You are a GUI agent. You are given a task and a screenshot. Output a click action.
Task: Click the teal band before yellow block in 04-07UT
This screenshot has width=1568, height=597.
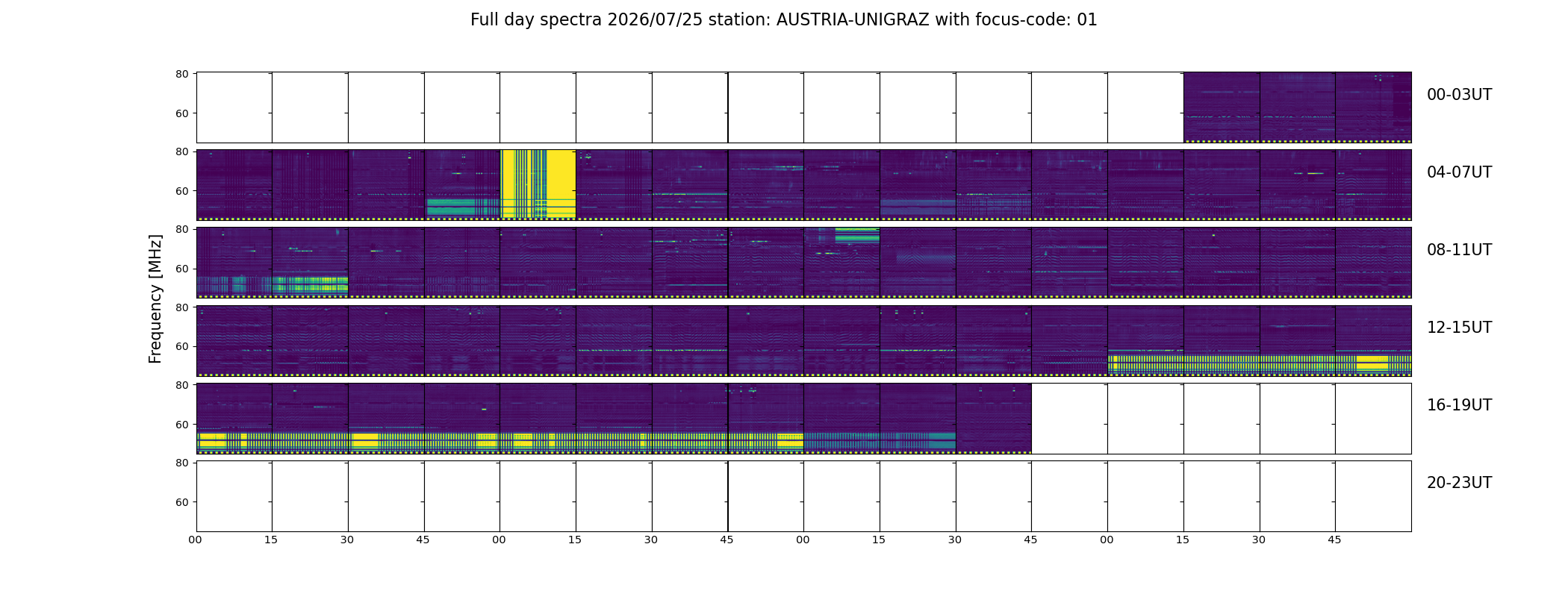coord(463,207)
